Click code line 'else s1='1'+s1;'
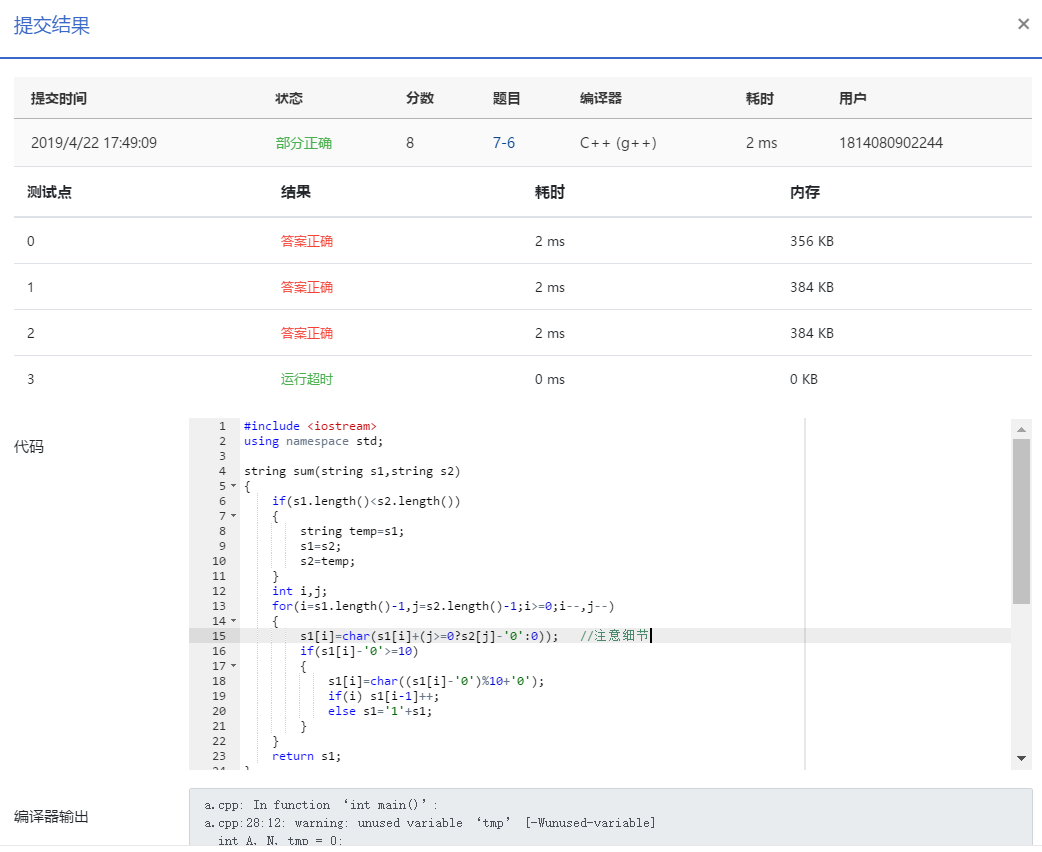Screen dimensions: 1042x852 pos(379,711)
